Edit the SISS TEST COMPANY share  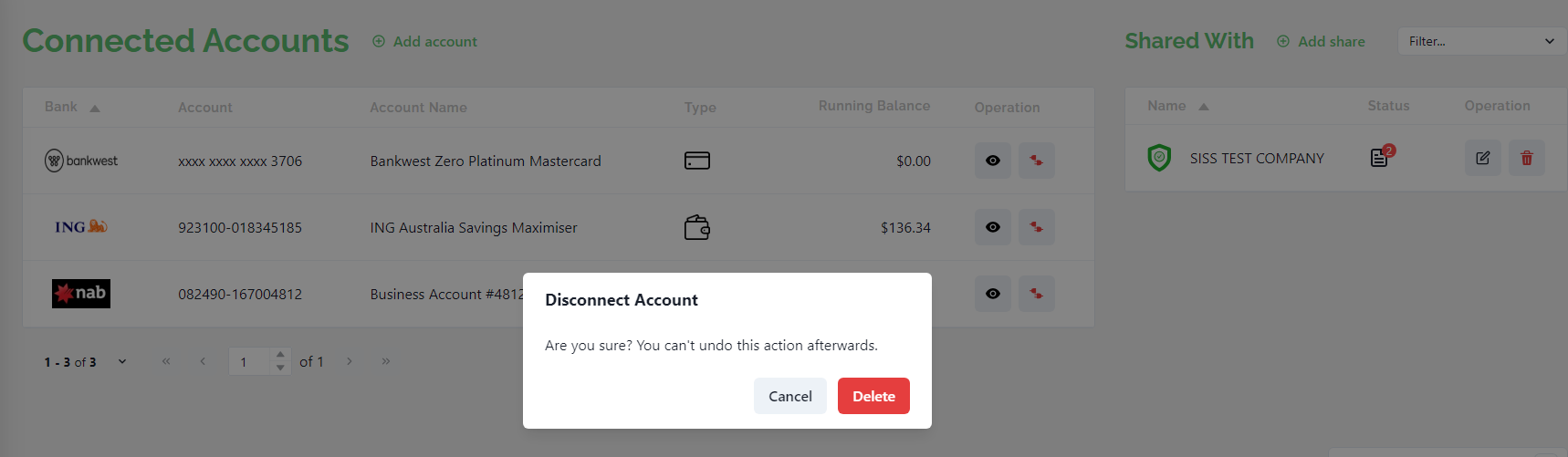click(1482, 158)
